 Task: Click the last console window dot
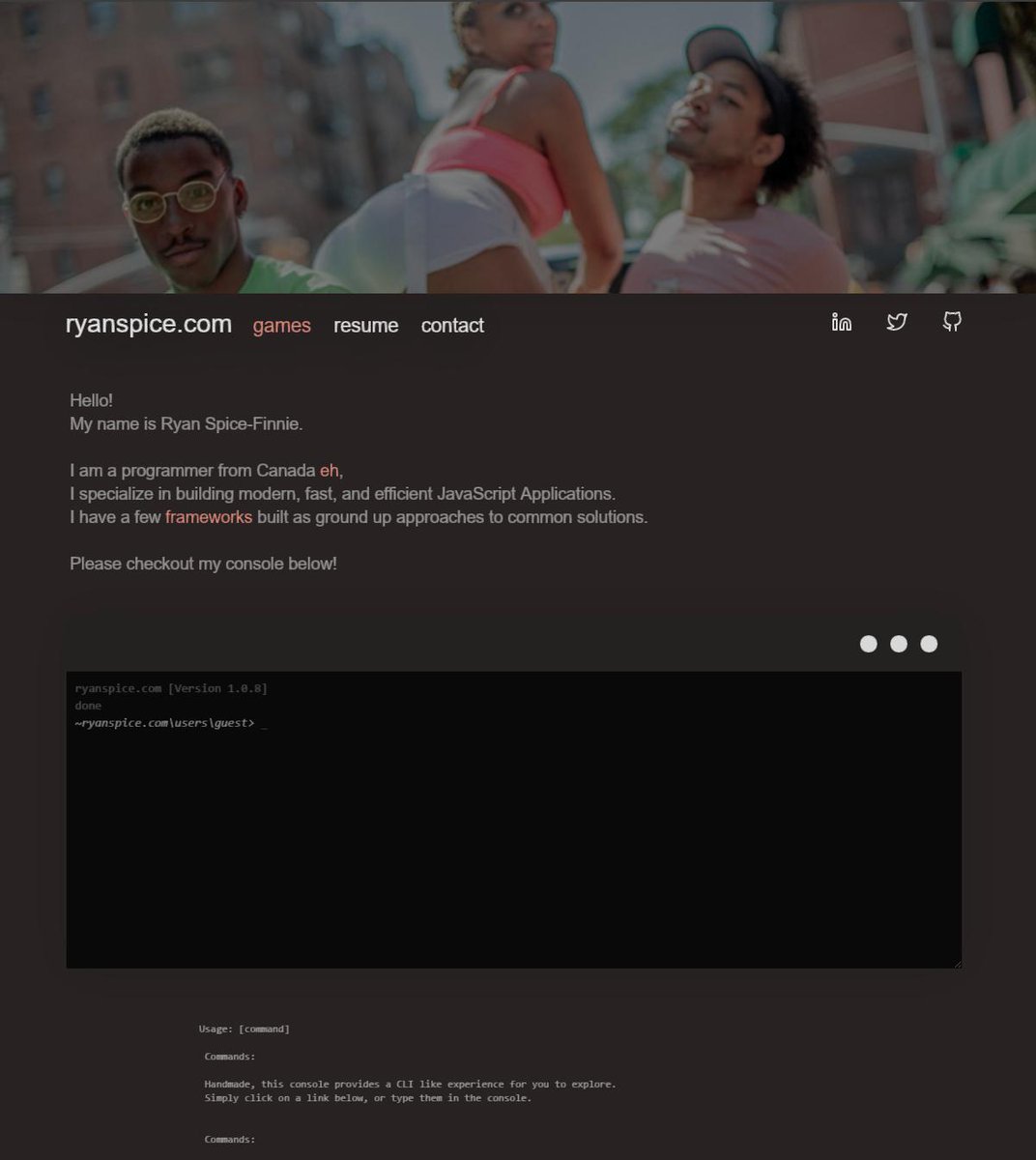[x=929, y=644]
